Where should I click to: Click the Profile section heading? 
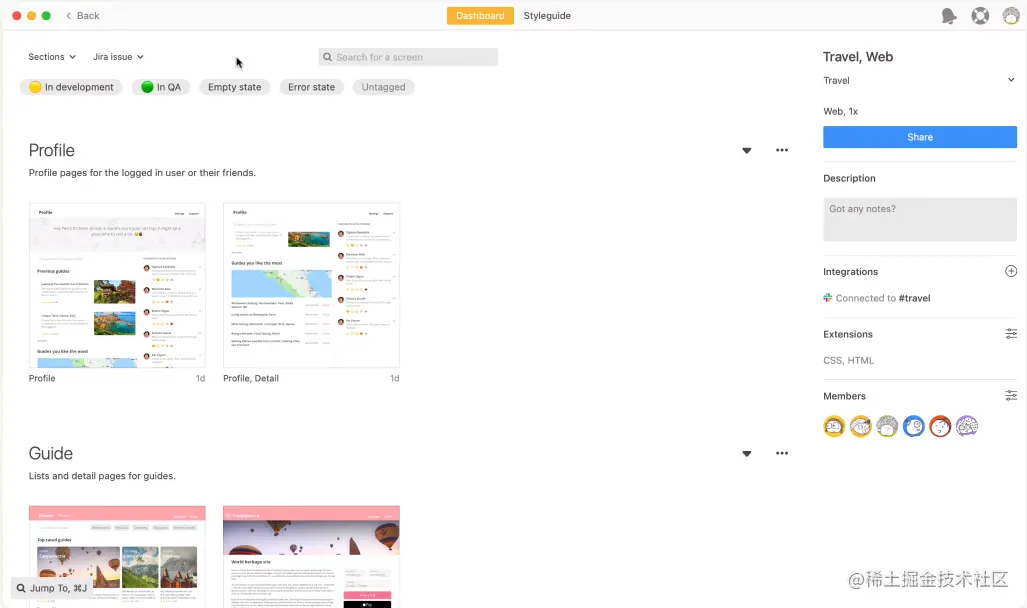pyautogui.click(x=52, y=150)
